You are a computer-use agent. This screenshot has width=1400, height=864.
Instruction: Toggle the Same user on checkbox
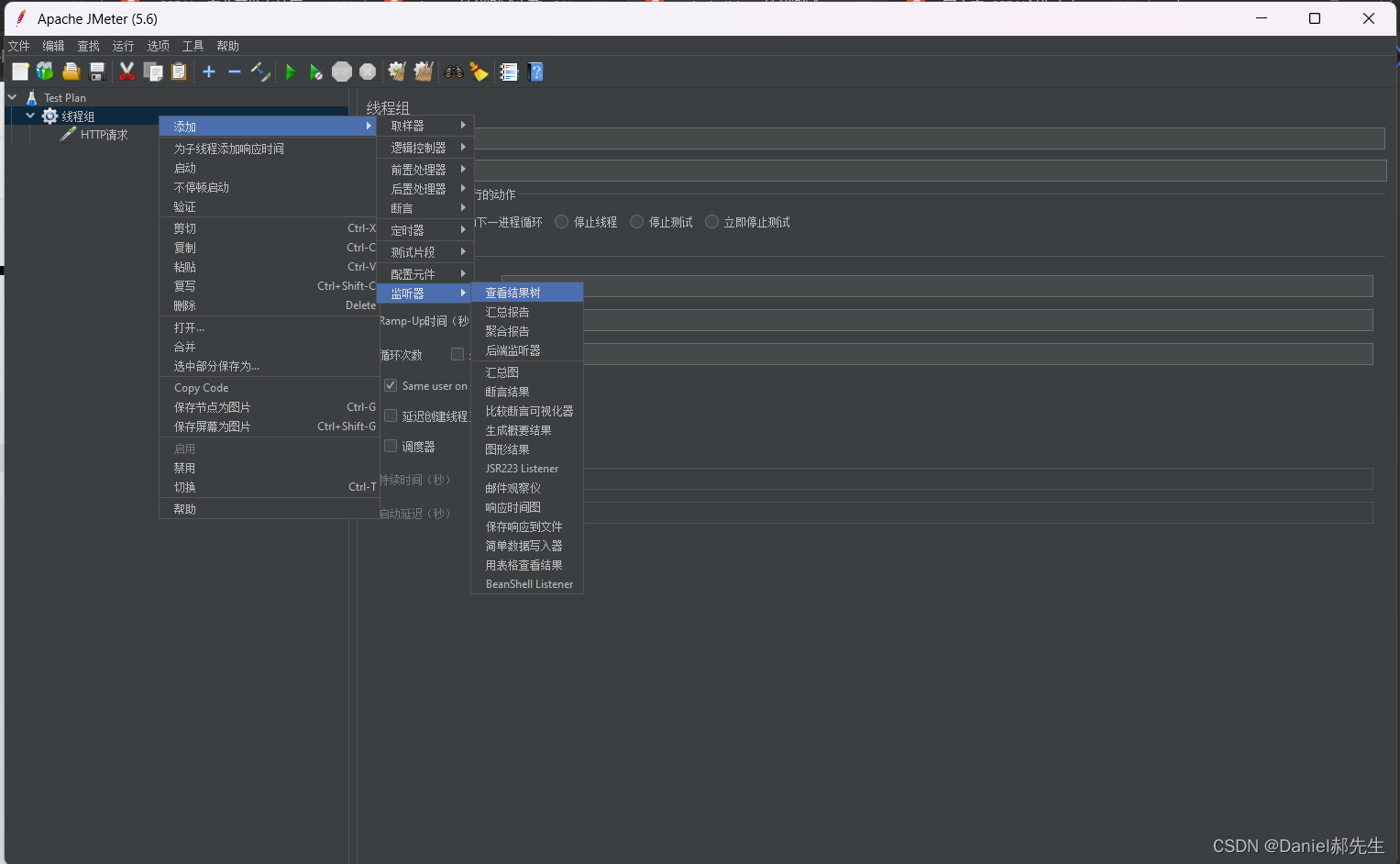pos(391,385)
